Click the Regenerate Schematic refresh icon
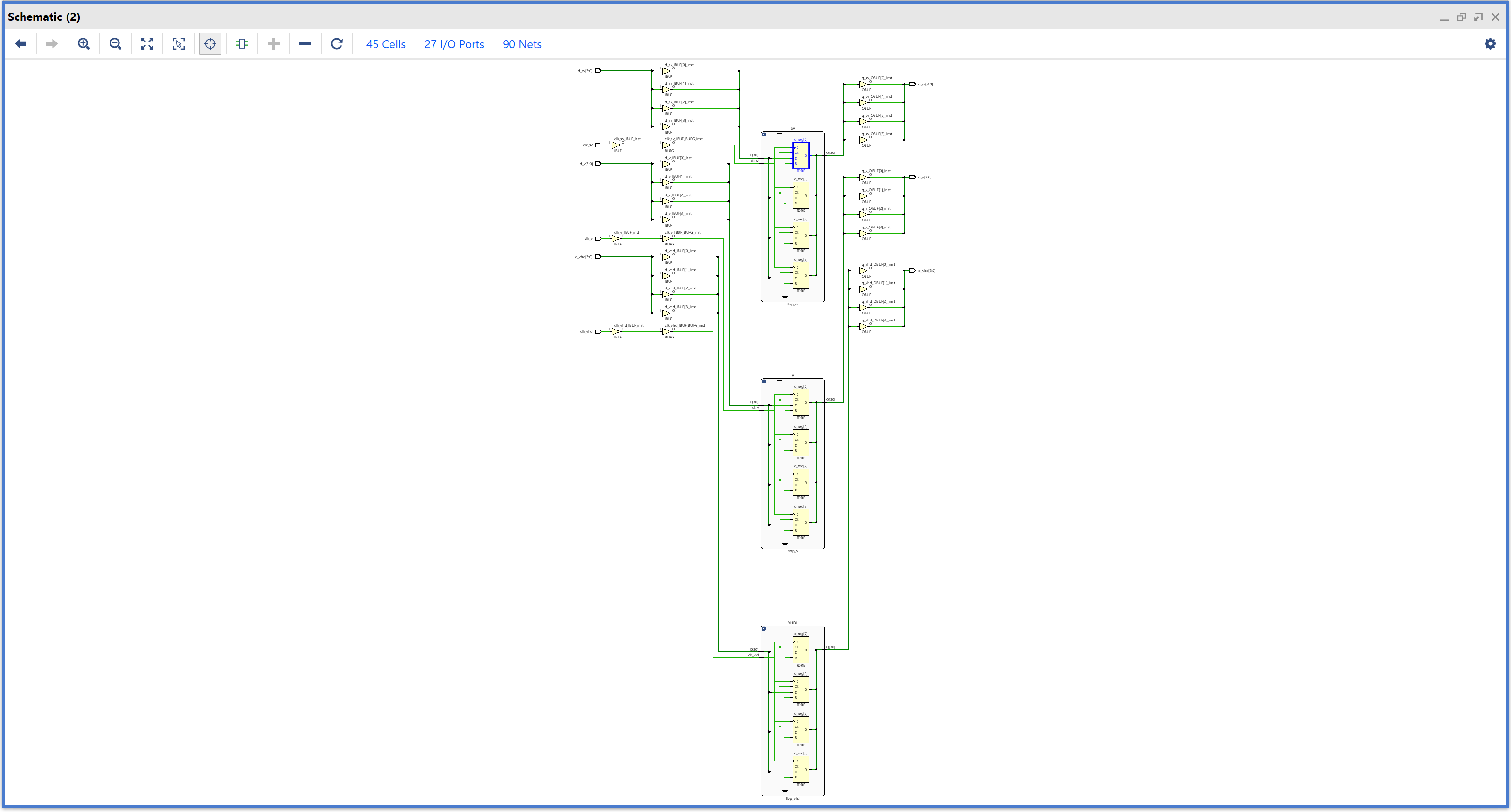The width and height of the screenshot is (1511, 812). 337,44
